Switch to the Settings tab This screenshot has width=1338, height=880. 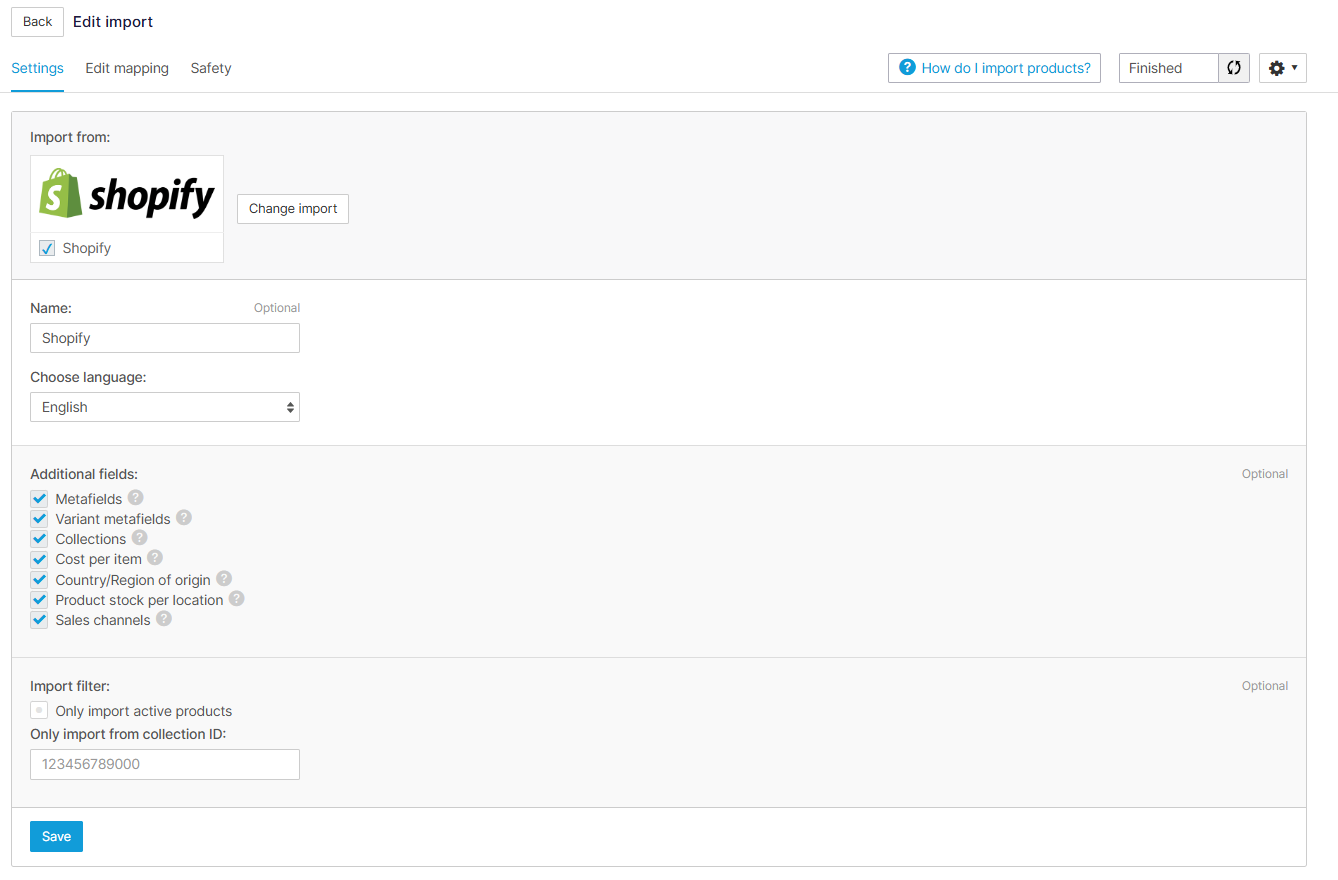(x=37, y=68)
